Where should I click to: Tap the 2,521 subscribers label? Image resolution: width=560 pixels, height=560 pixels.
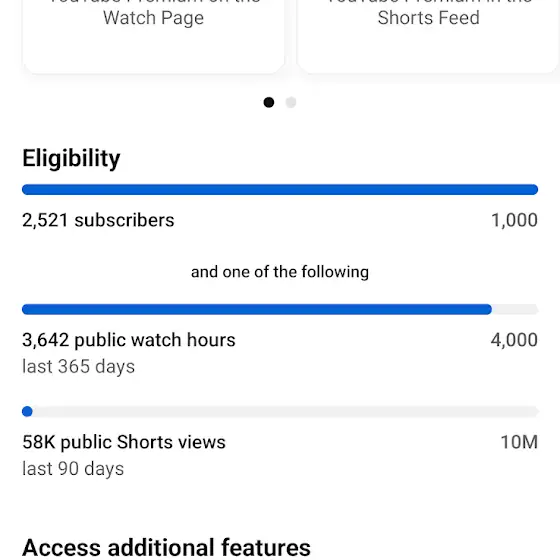tap(98, 220)
